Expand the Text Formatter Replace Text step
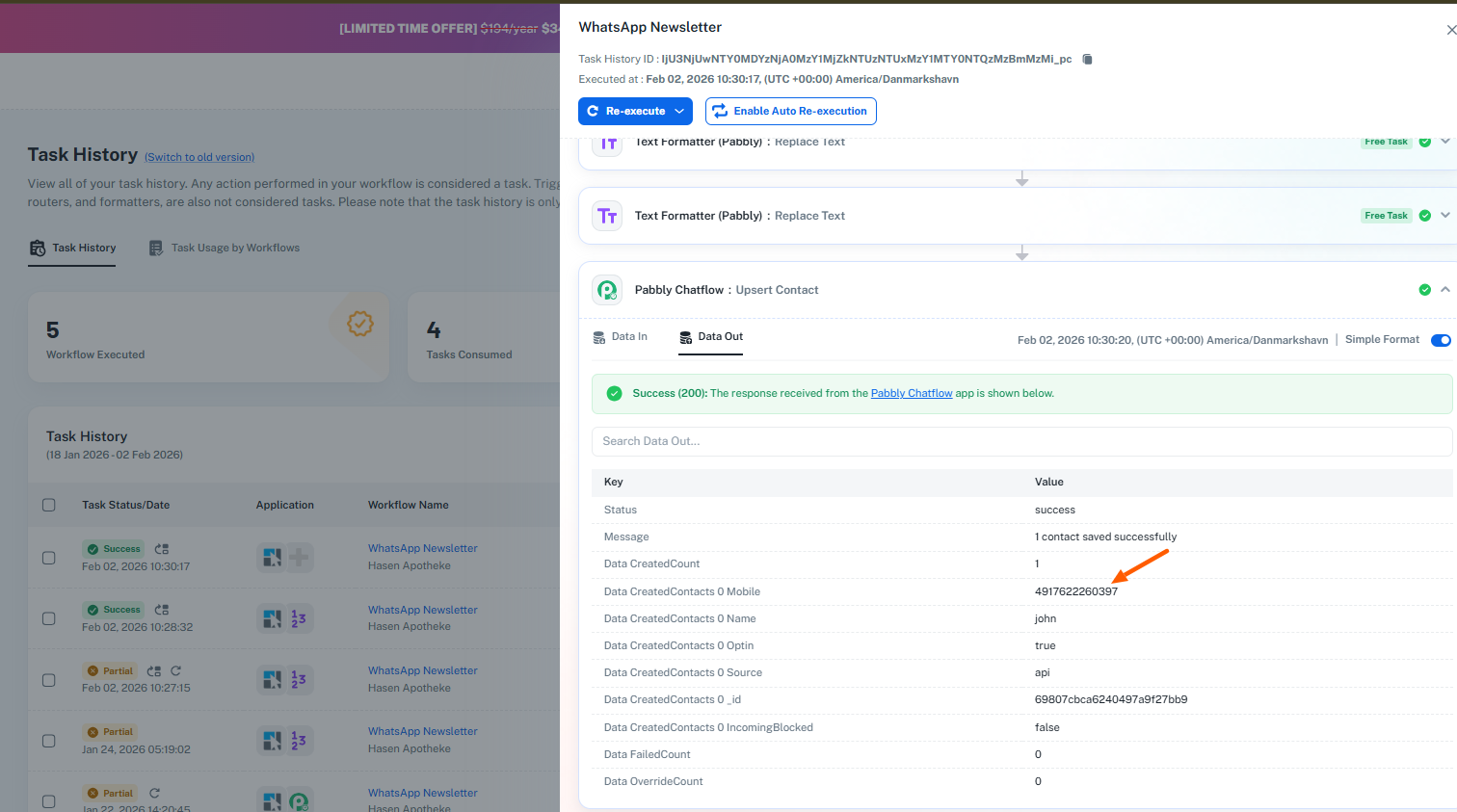The height and width of the screenshot is (812, 1457). pyautogui.click(x=1444, y=216)
